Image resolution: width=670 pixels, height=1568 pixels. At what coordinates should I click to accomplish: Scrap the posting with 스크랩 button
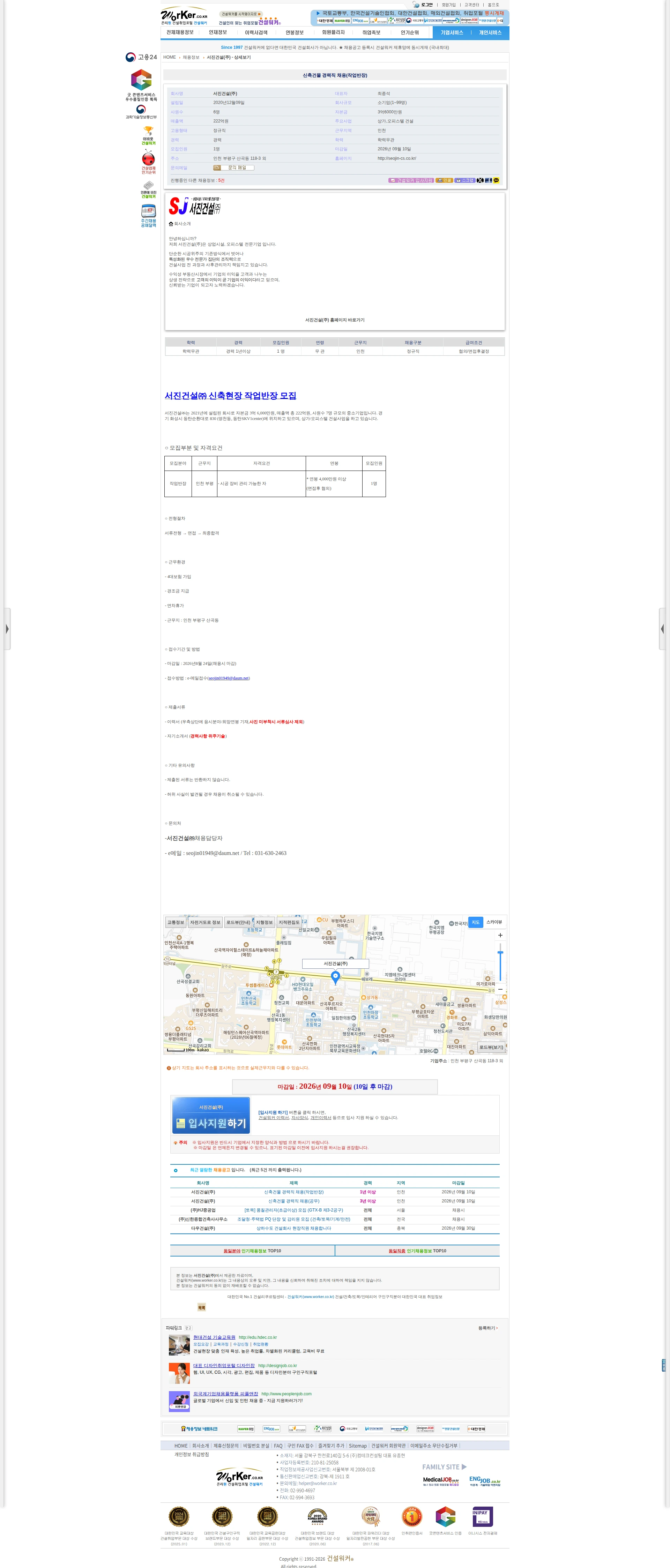[x=465, y=180]
